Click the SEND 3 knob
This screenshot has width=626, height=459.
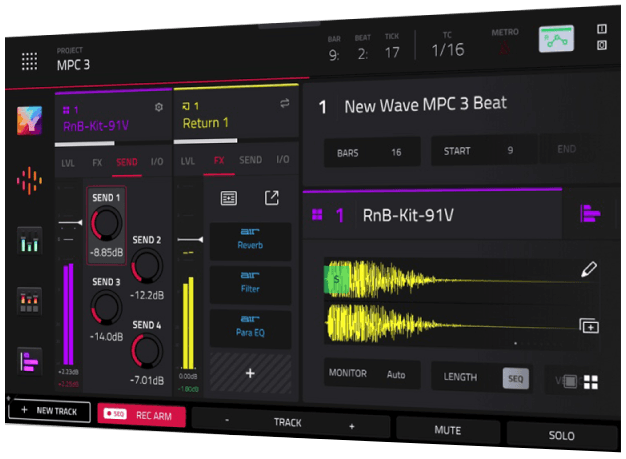[x=106, y=308]
